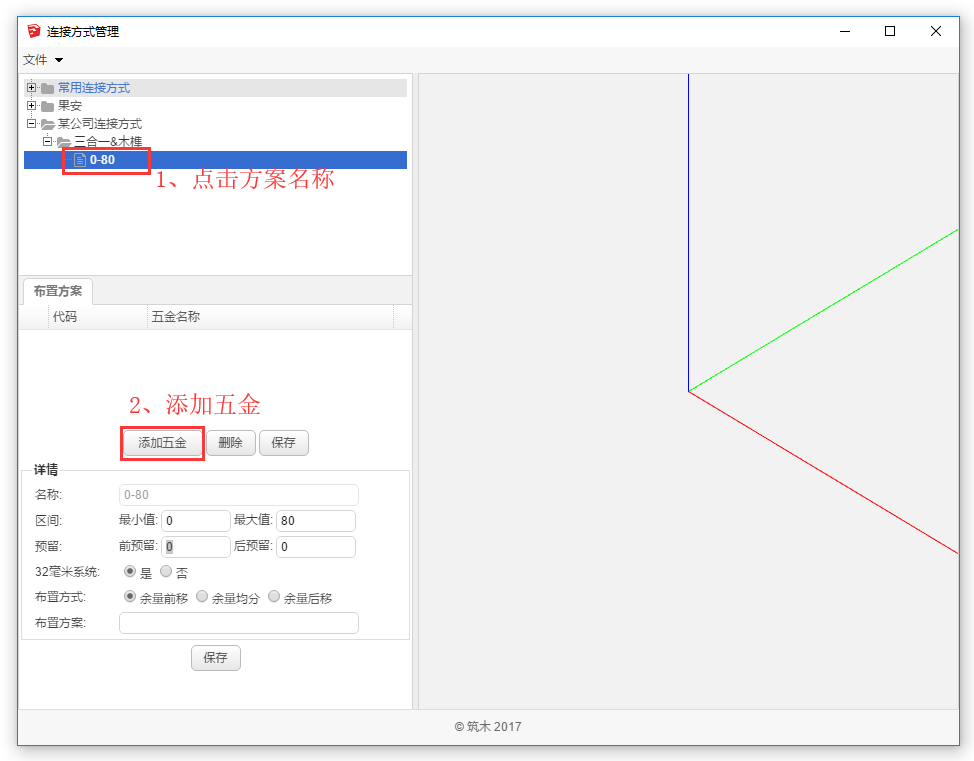Open the 文件 menu

43,60
